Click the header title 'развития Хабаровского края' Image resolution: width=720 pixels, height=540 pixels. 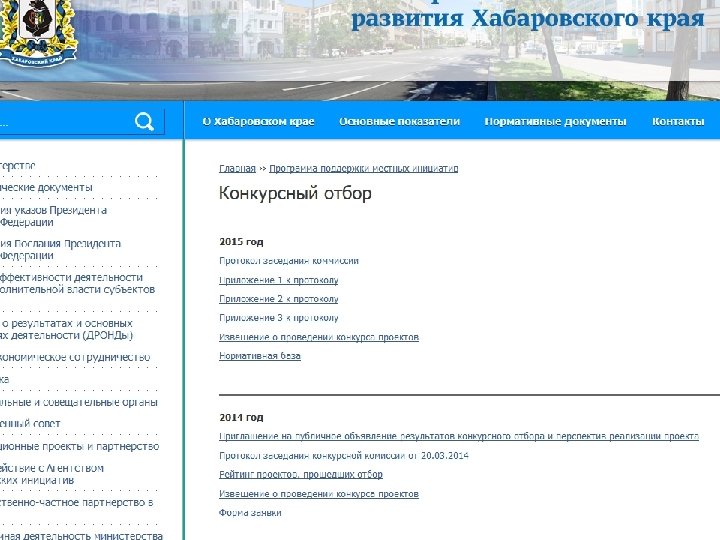(528, 19)
